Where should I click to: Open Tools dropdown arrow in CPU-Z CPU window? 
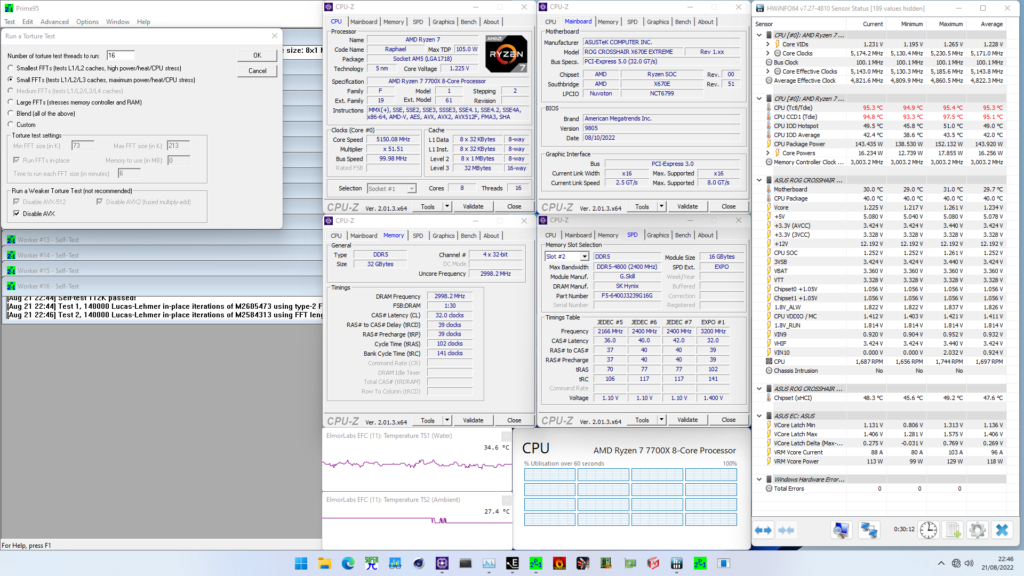(x=447, y=206)
